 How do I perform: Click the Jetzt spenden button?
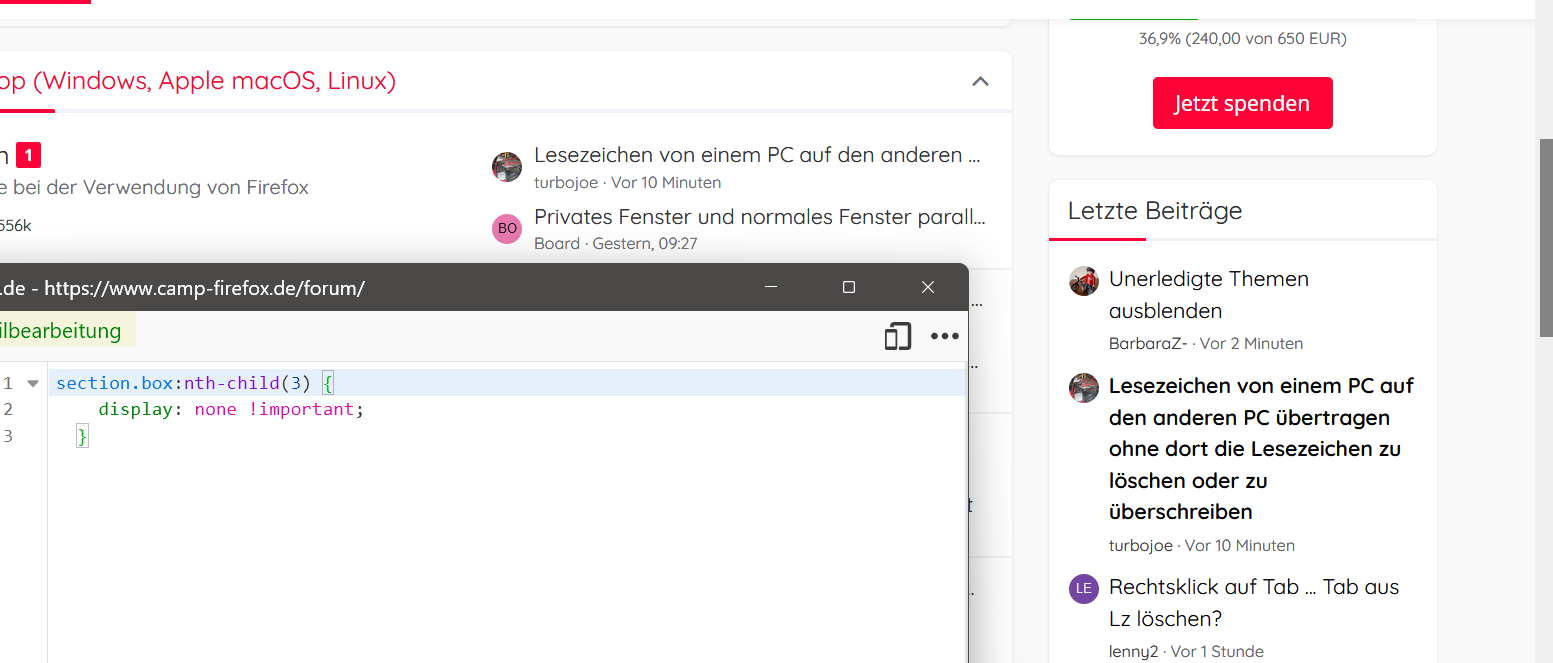click(x=1241, y=103)
